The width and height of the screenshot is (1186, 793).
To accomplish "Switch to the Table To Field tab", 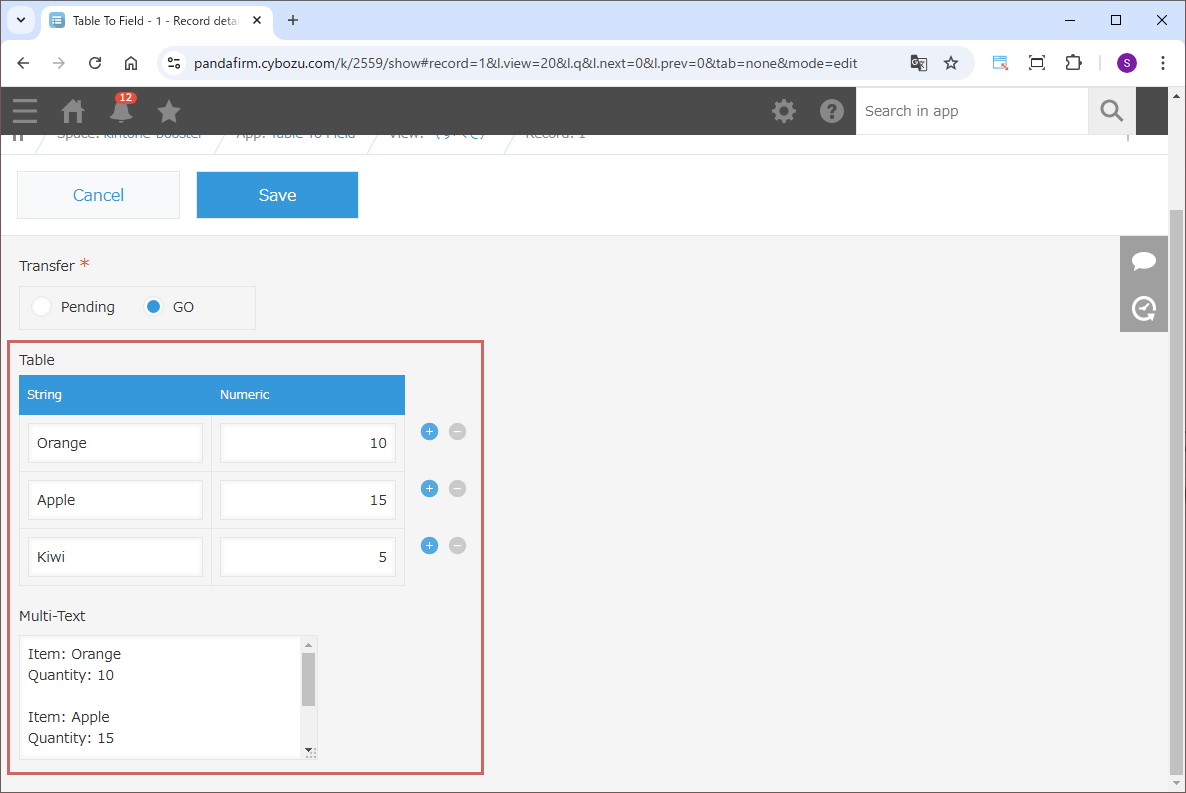I will coord(150,20).
